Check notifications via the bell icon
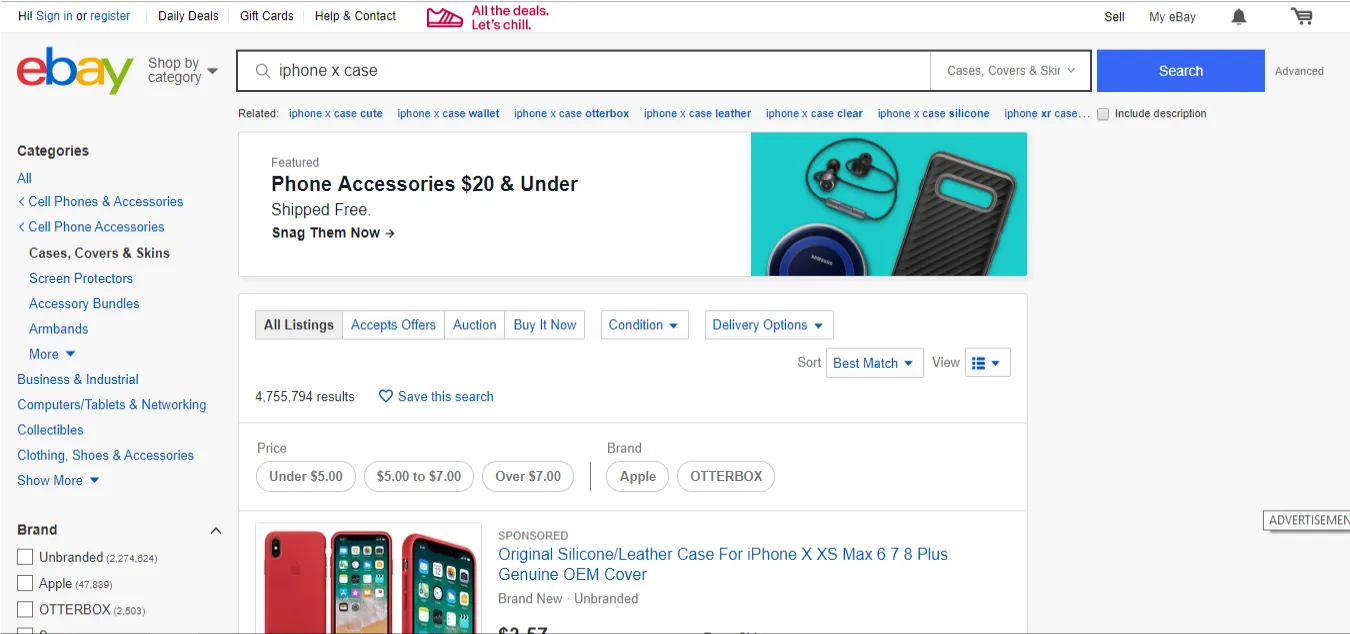 click(x=1238, y=16)
